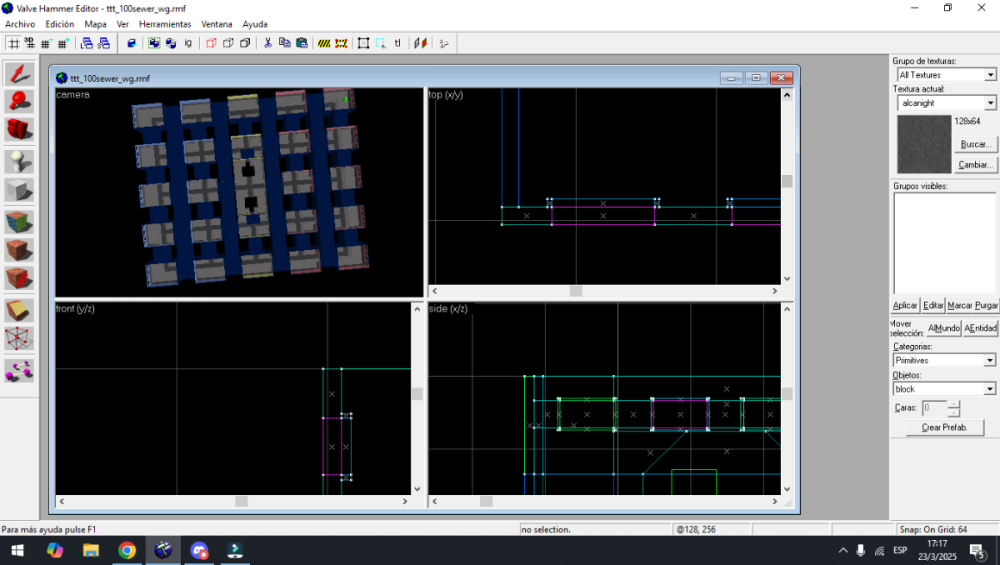Click the Buscar... texture button
The height and width of the screenshot is (565, 1000).
coord(974,144)
